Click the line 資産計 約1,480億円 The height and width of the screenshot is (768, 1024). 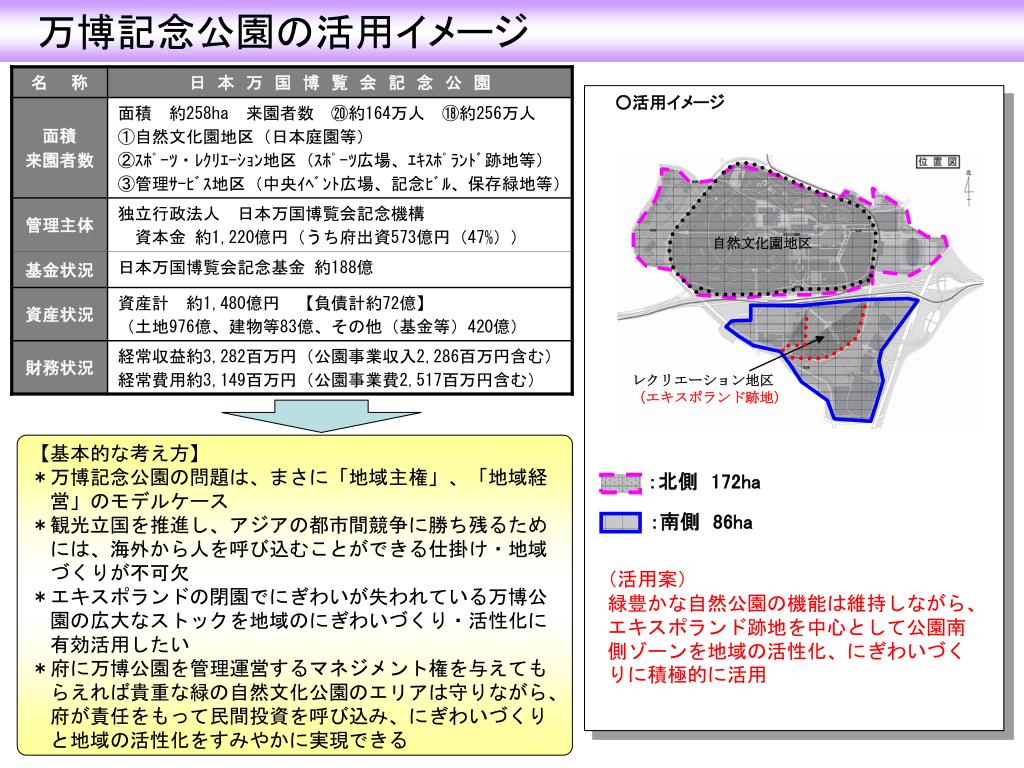(x=273, y=304)
